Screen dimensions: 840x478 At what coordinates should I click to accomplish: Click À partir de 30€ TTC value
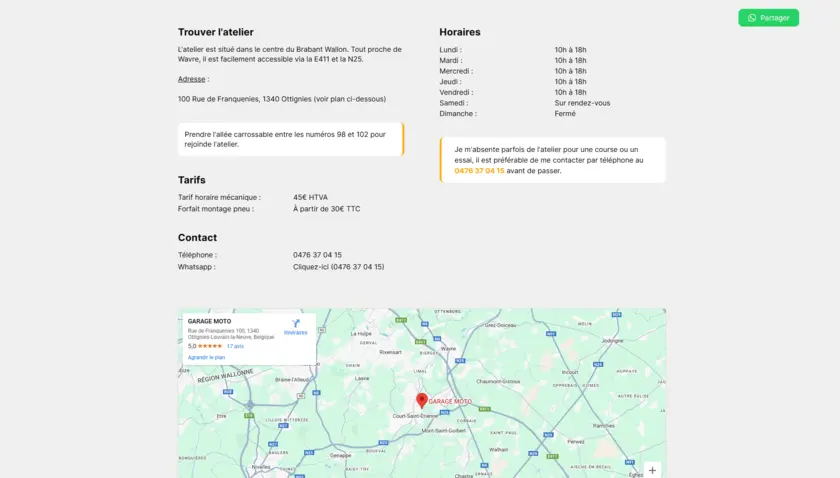point(327,209)
